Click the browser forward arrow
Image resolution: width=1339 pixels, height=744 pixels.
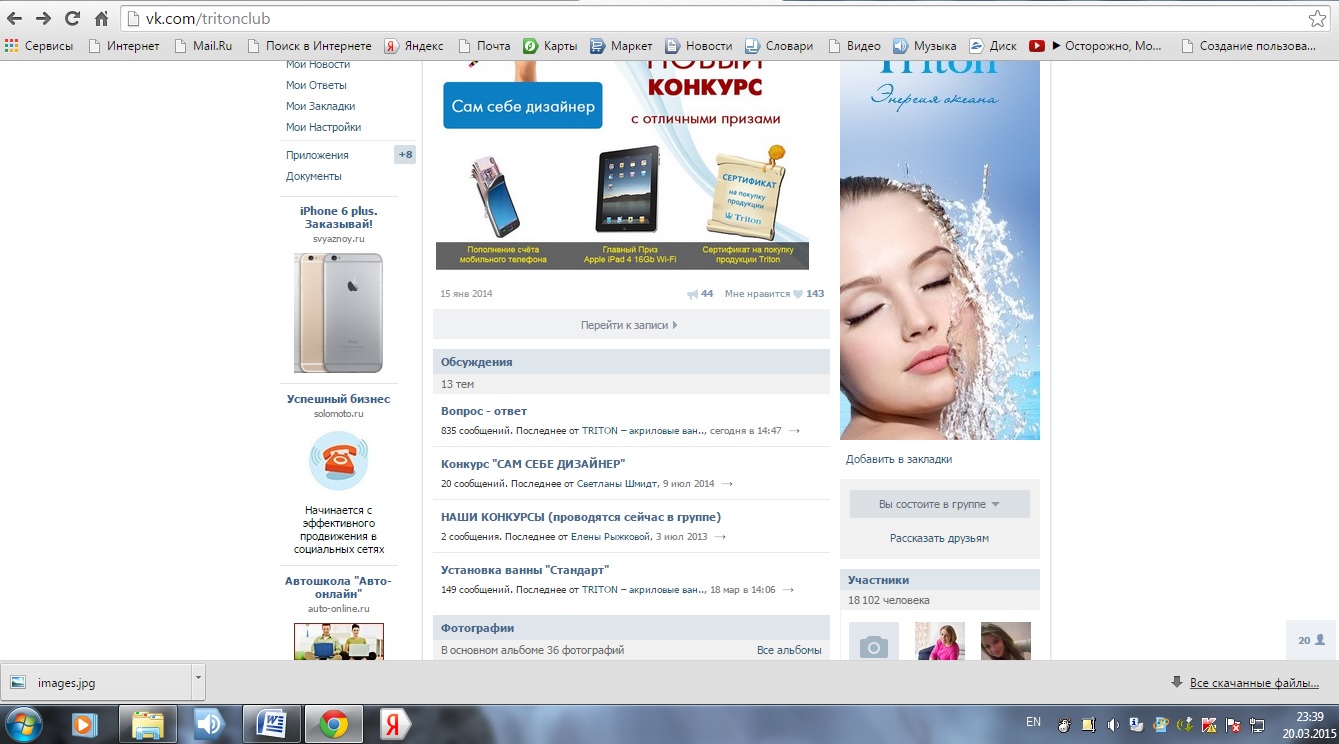coord(43,18)
